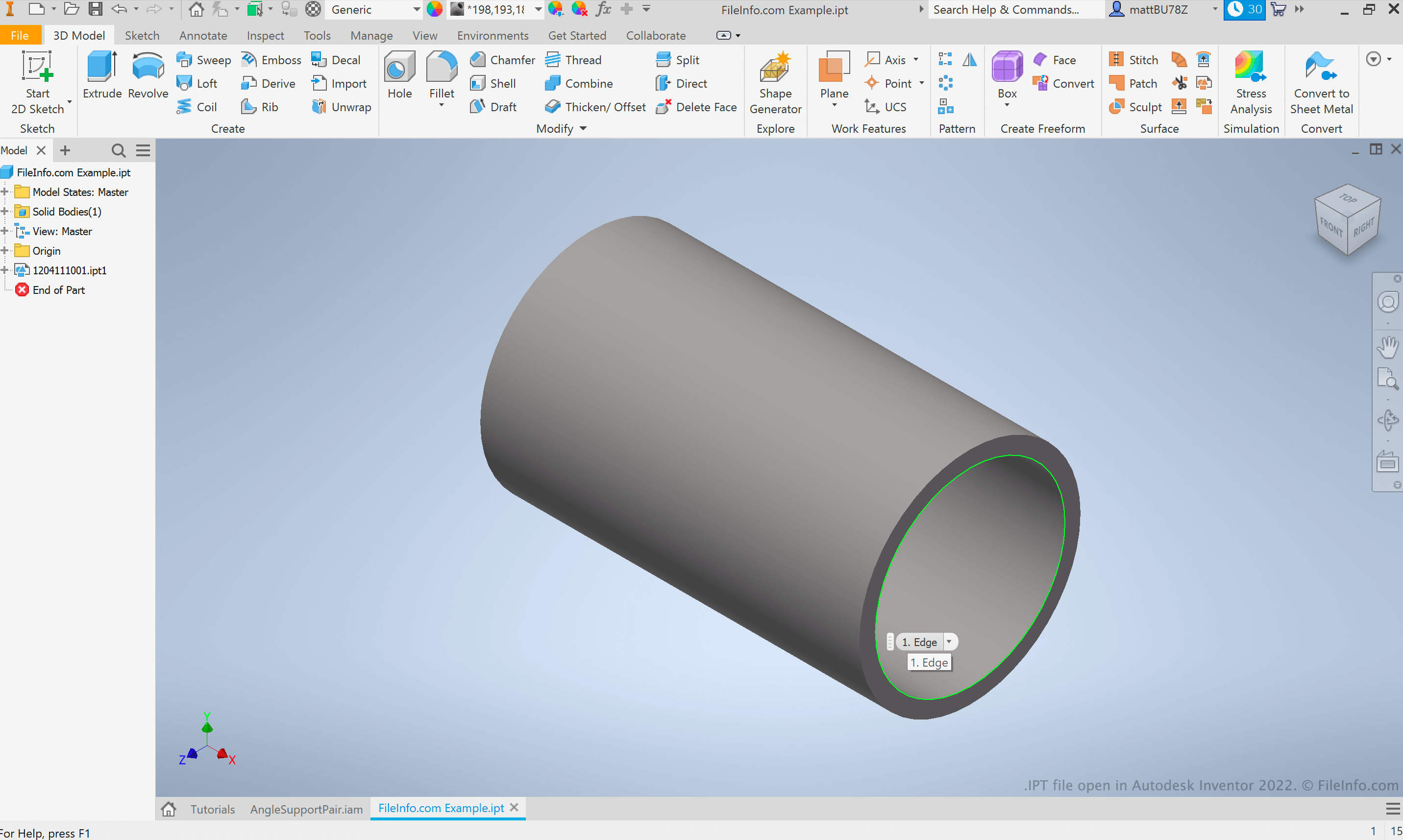Open the Generic material dropdown
The image size is (1403, 840).
pos(416,10)
